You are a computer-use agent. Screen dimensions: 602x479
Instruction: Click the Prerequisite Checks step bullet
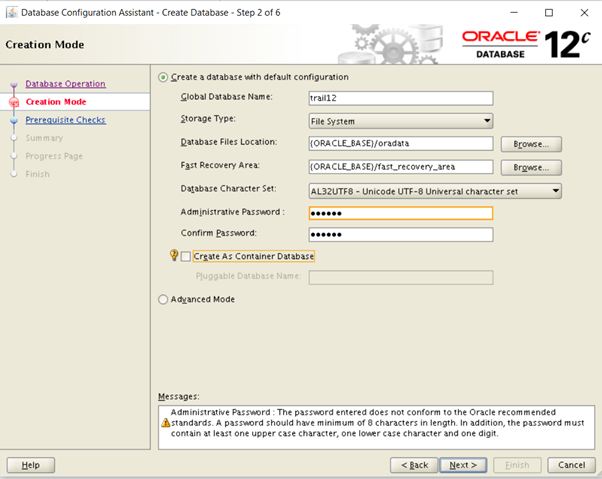(14, 120)
